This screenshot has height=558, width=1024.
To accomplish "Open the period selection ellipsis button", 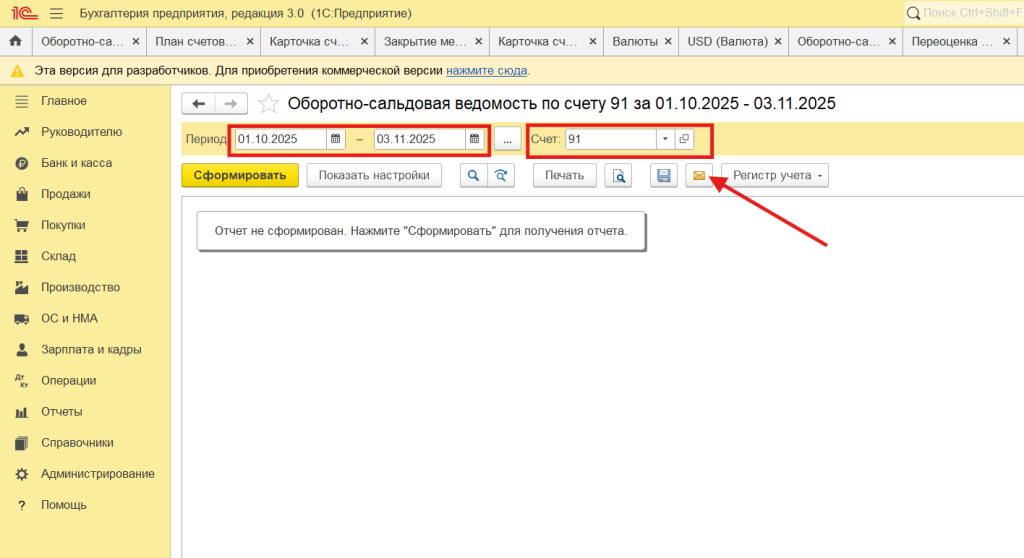I will (507, 139).
